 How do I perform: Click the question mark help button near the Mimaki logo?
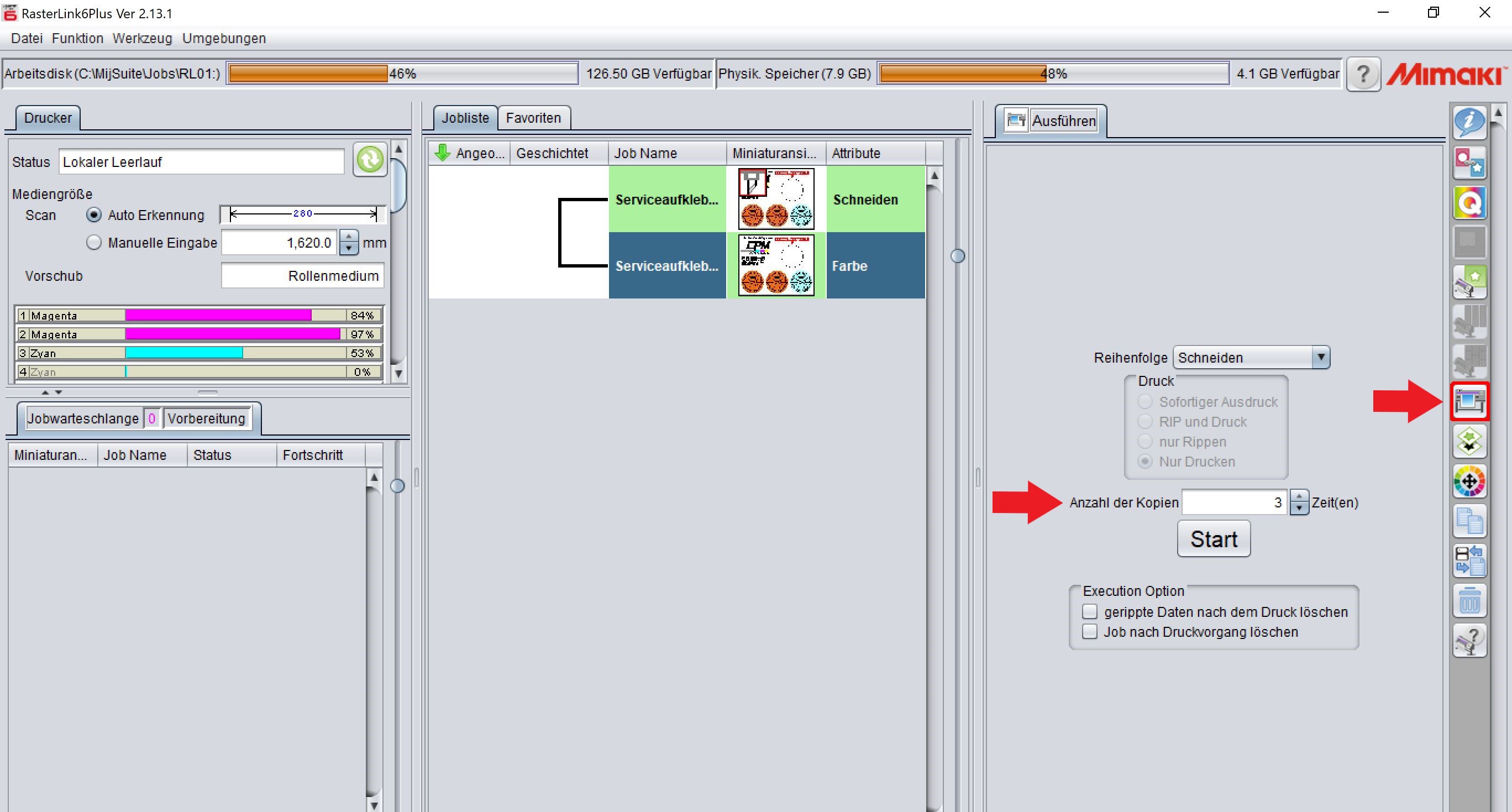(x=1363, y=74)
